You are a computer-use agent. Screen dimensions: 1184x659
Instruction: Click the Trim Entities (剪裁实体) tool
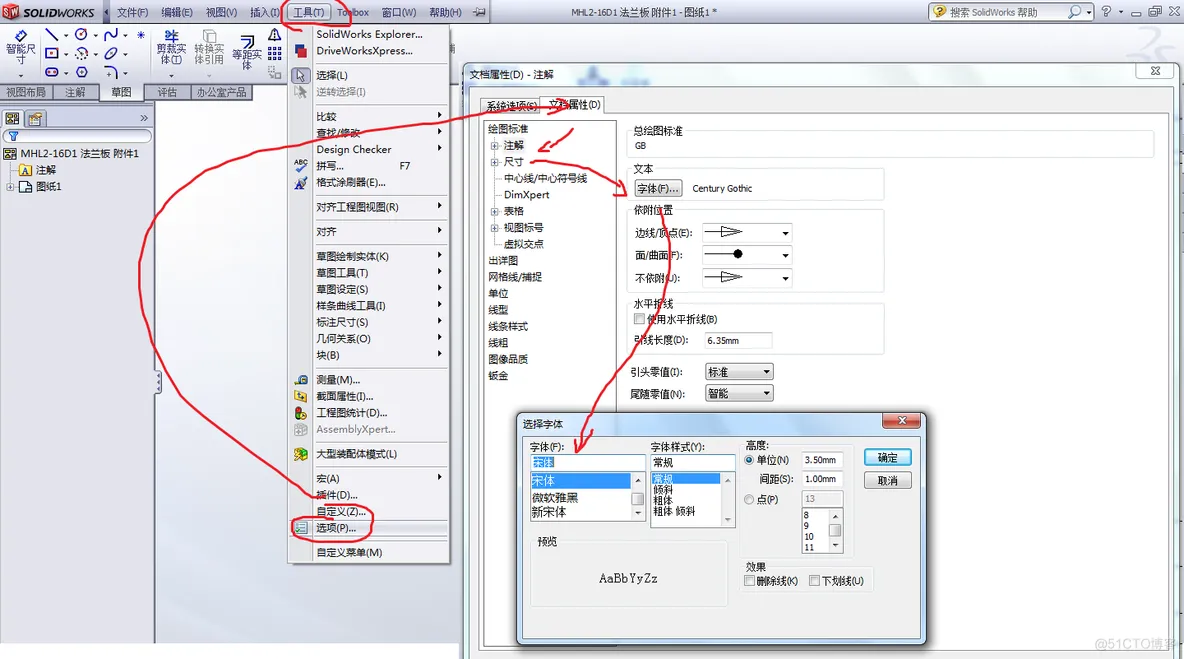tap(171, 47)
